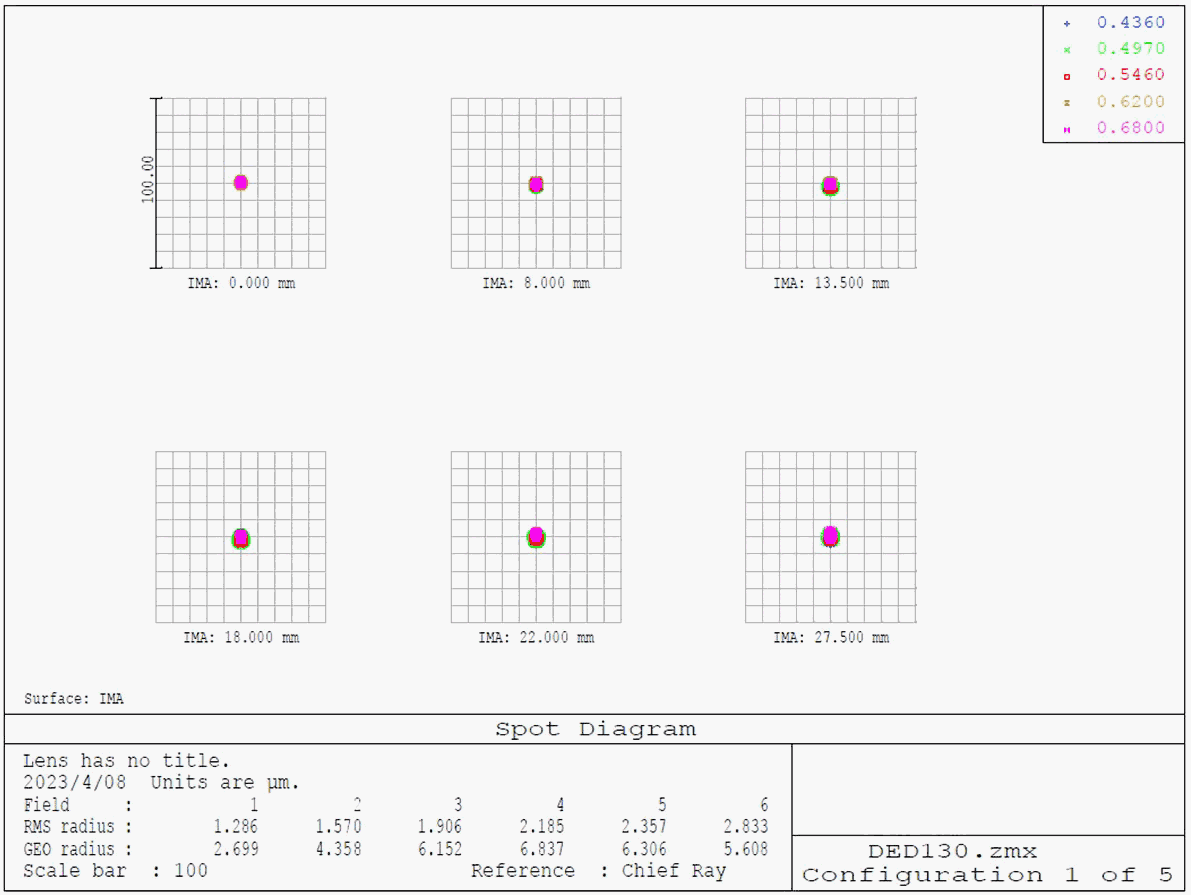Select the spot at IMA 22.000 mm
The height and width of the screenshot is (895, 1191).
point(536,537)
